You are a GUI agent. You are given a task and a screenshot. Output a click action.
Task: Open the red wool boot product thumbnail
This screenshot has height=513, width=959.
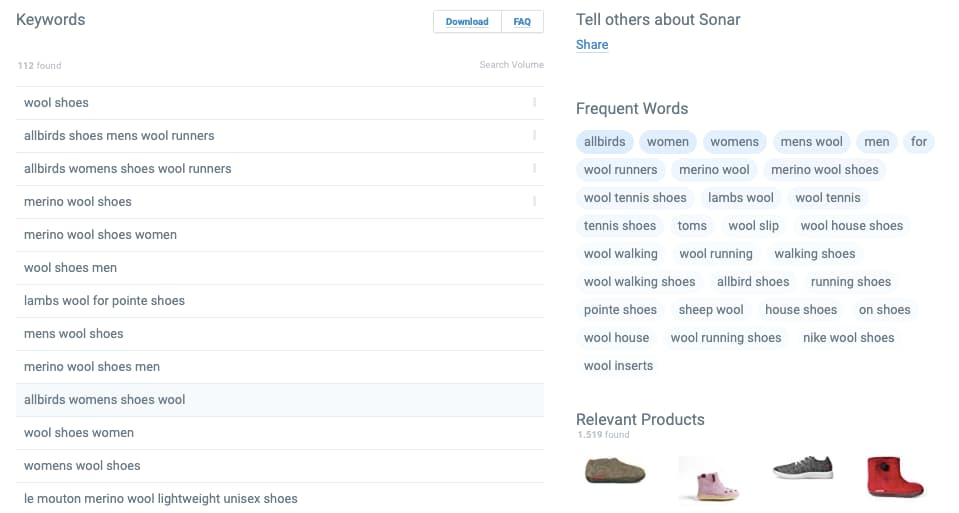[x=895, y=476]
